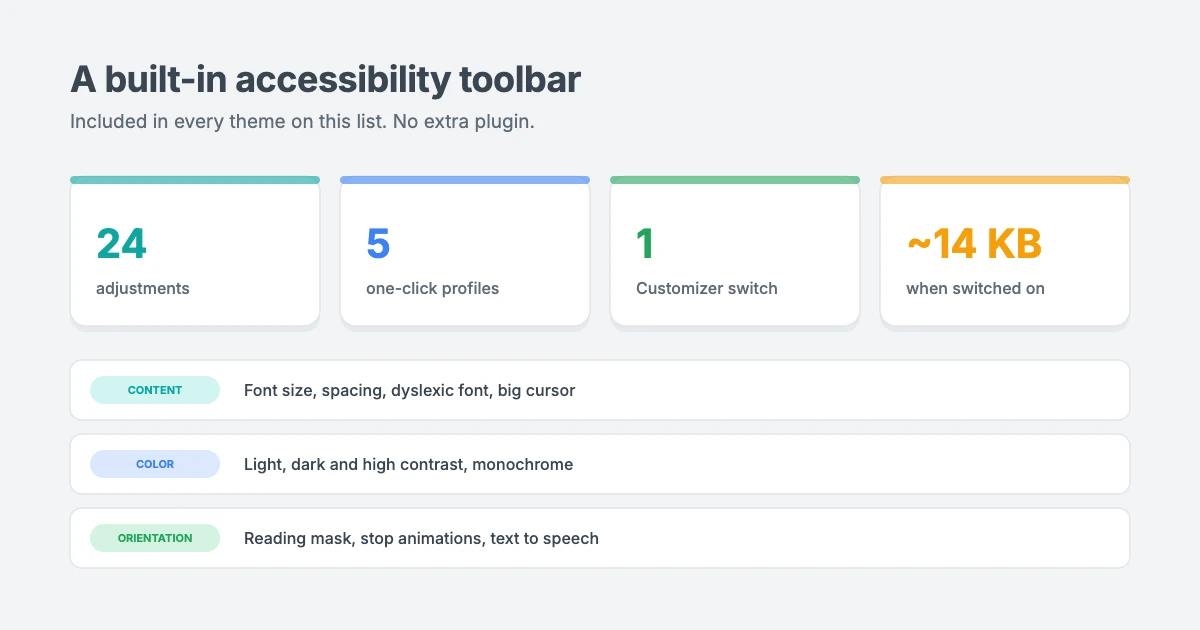
Task: Select the "~14 KB" value
Action: (974, 243)
